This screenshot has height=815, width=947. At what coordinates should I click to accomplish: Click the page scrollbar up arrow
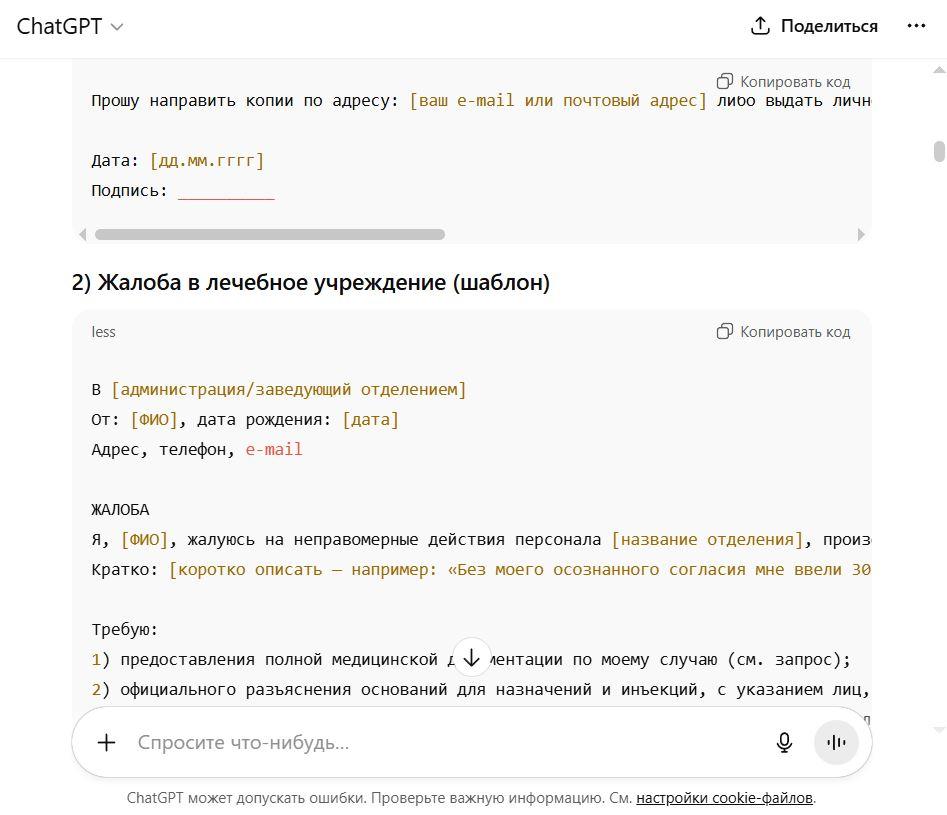click(x=939, y=70)
